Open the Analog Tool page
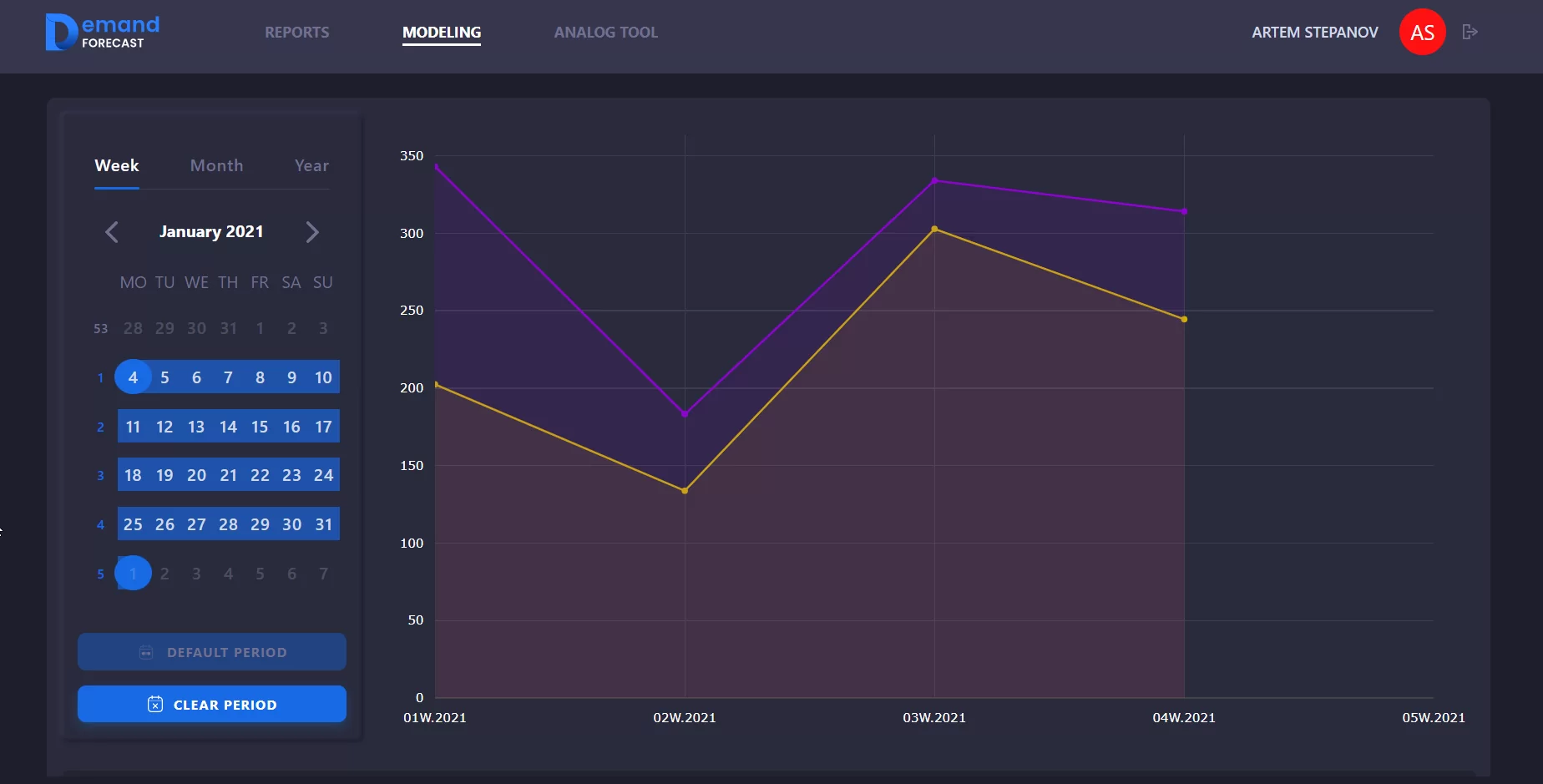 [x=605, y=33]
